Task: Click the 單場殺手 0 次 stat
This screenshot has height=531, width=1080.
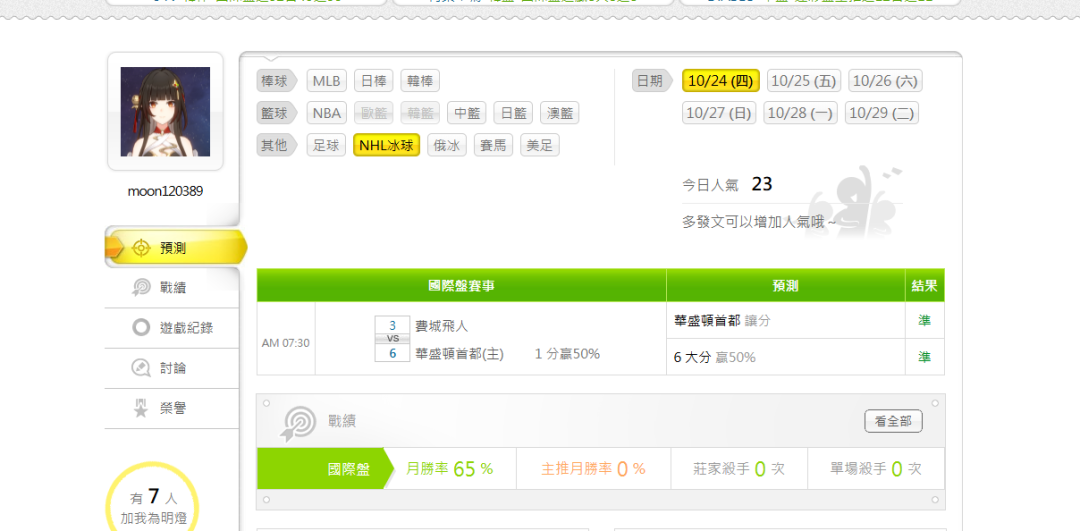Action: point(875,469)
